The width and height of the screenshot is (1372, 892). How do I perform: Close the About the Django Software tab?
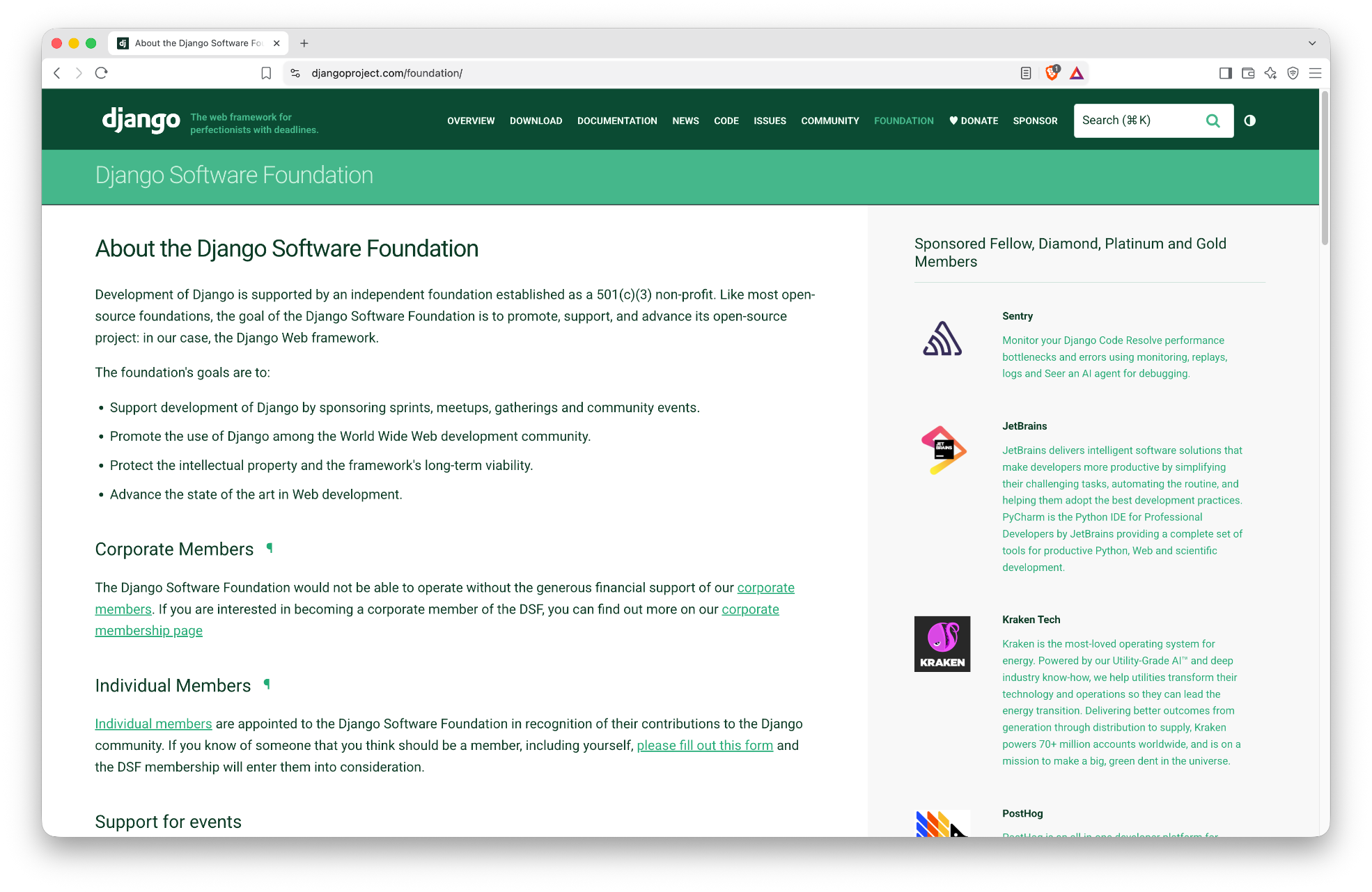coord(276,43)
